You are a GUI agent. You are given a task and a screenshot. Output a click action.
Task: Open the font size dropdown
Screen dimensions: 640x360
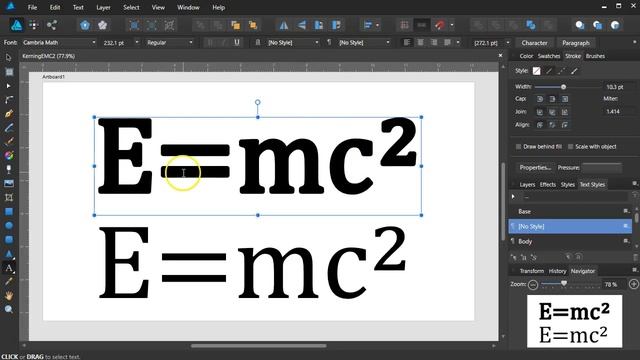[137, 42]
